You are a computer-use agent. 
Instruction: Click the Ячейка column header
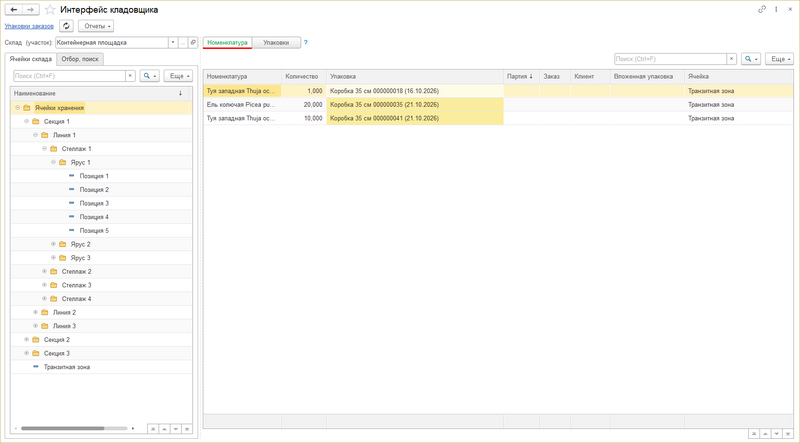pyautogui.click(x=739, y=77)
